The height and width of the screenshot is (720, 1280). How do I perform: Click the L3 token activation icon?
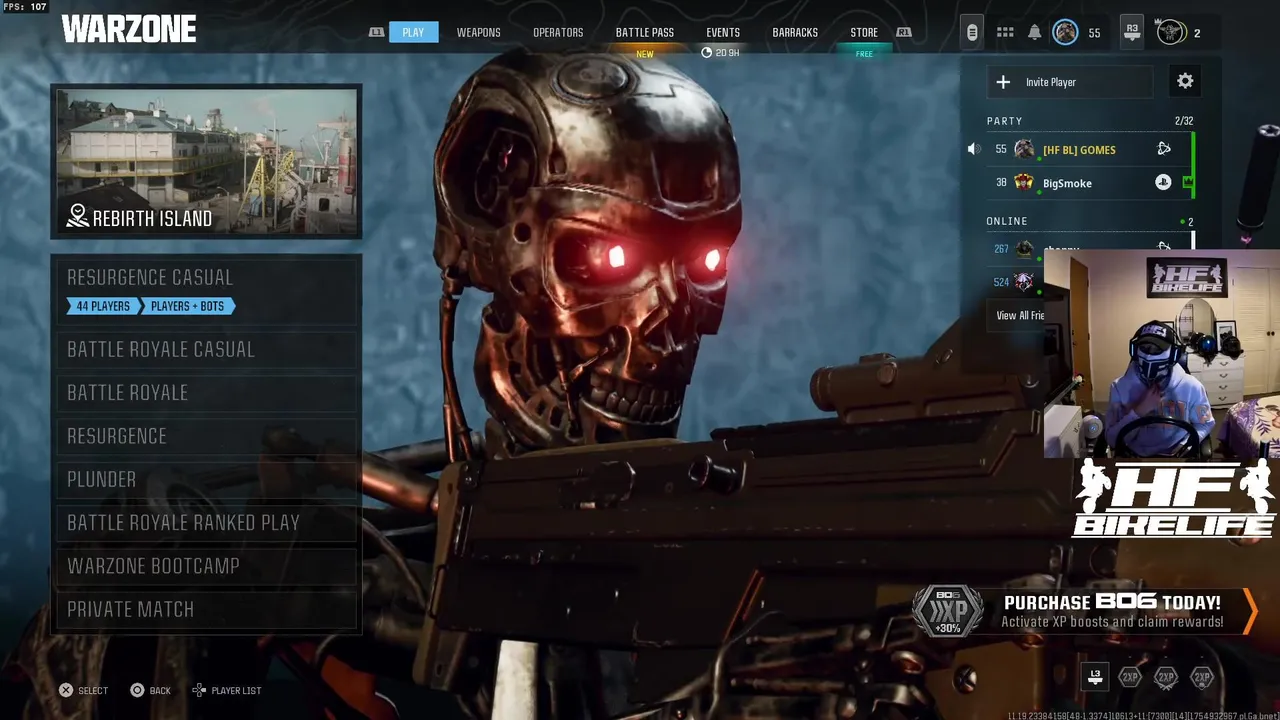click(x=1095, y=677)
